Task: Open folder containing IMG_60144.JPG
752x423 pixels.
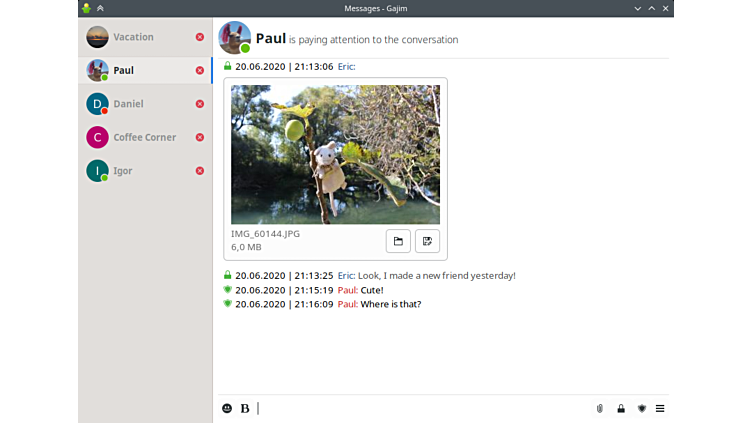Action: point(398,241)
